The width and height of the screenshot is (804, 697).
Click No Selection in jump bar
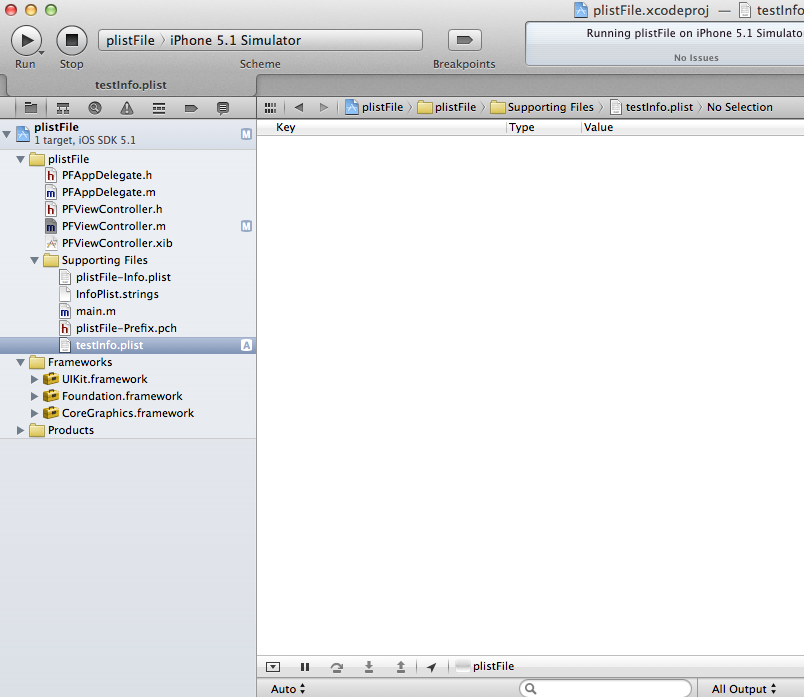point(739,107)
